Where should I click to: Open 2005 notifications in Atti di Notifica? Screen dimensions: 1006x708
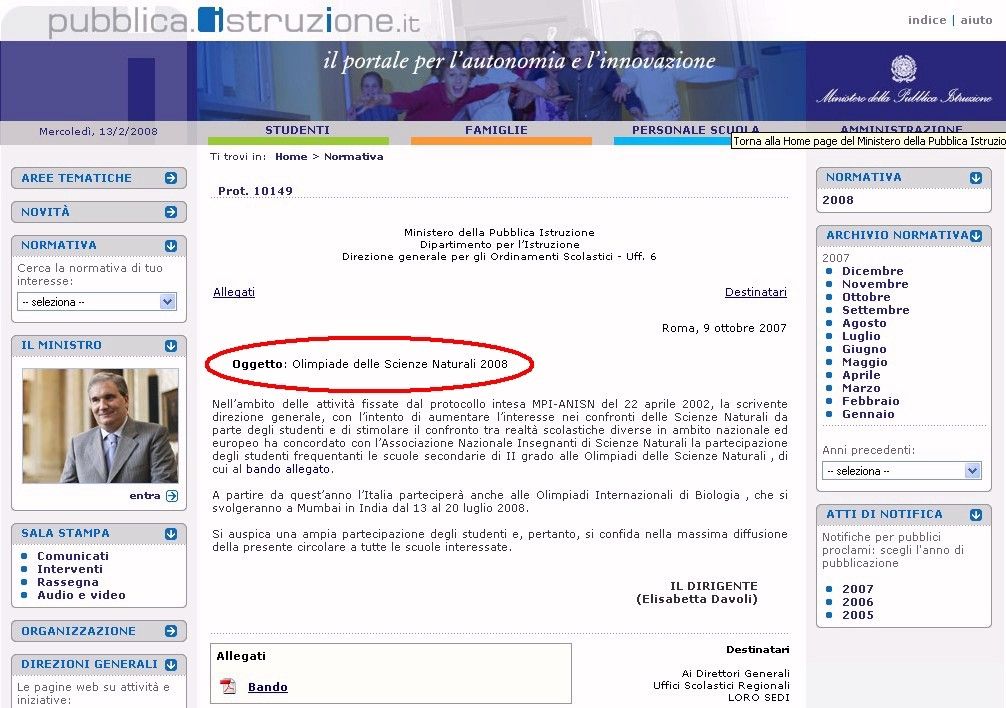(858, 615)
